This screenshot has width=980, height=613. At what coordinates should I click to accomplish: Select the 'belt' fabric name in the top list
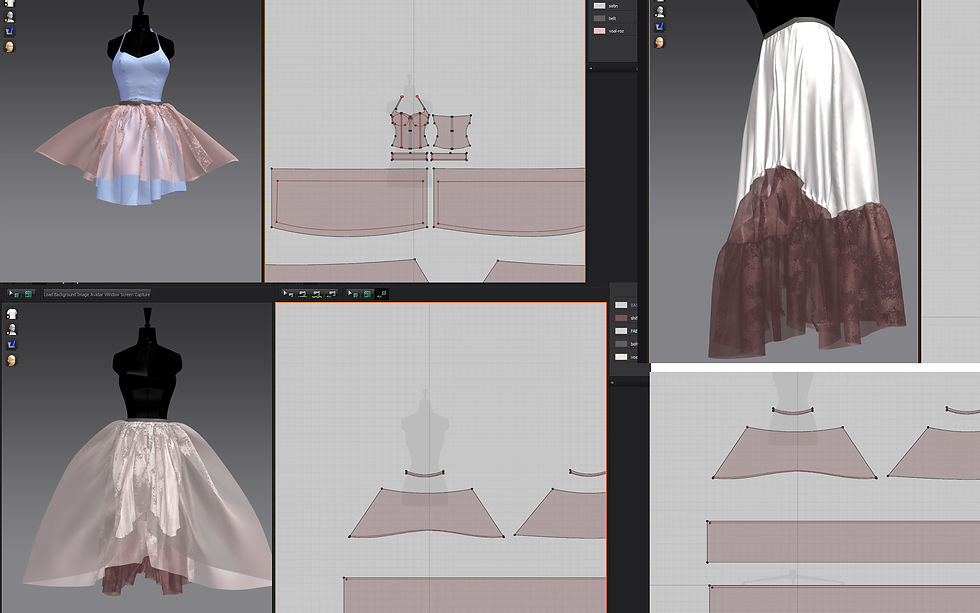tap(612, 18)
